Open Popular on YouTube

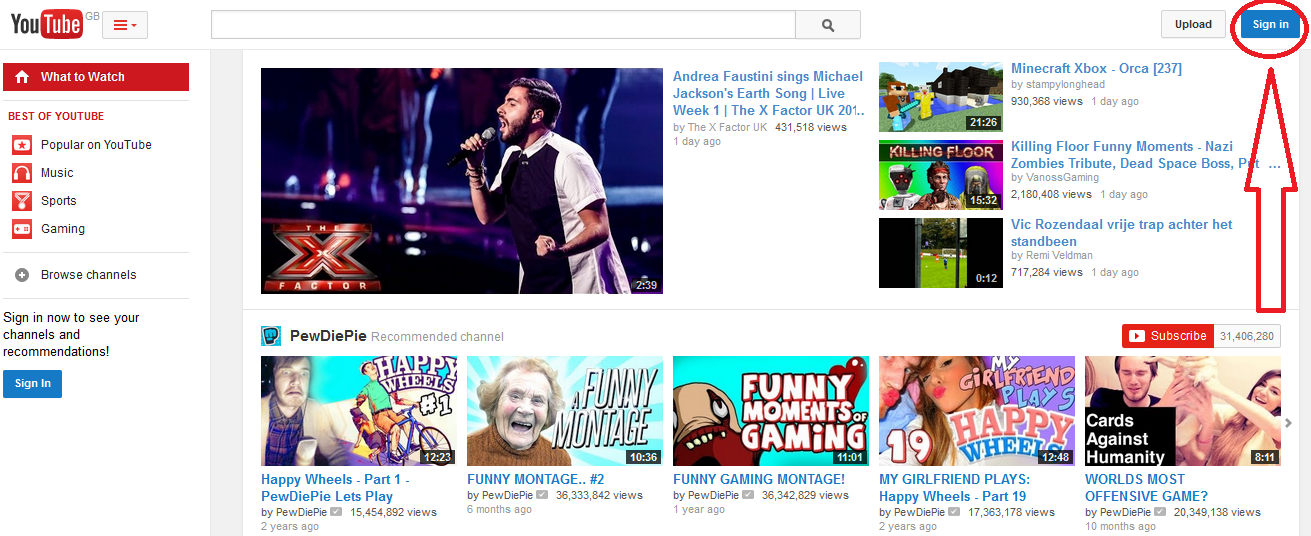(x=96, y=145)
